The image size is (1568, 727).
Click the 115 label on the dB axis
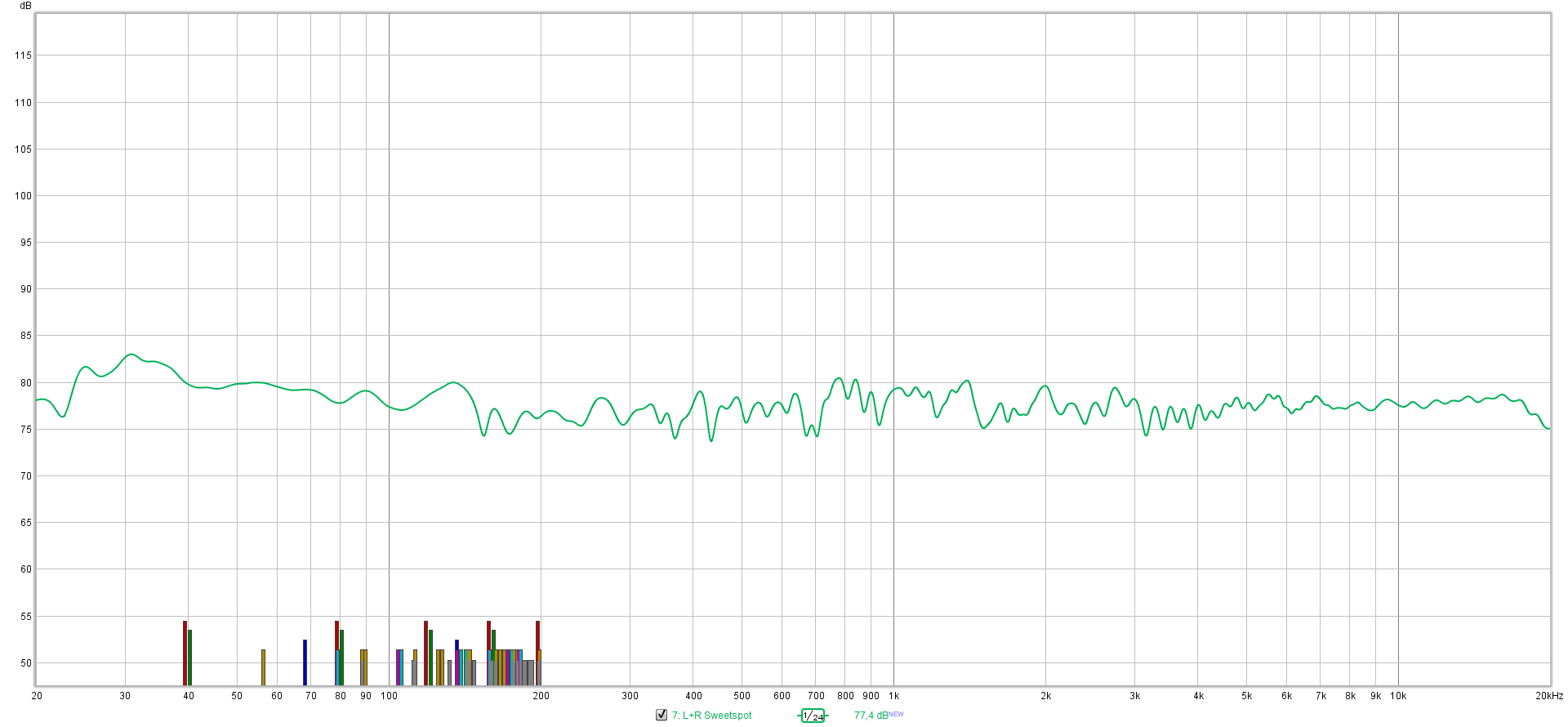23,56
